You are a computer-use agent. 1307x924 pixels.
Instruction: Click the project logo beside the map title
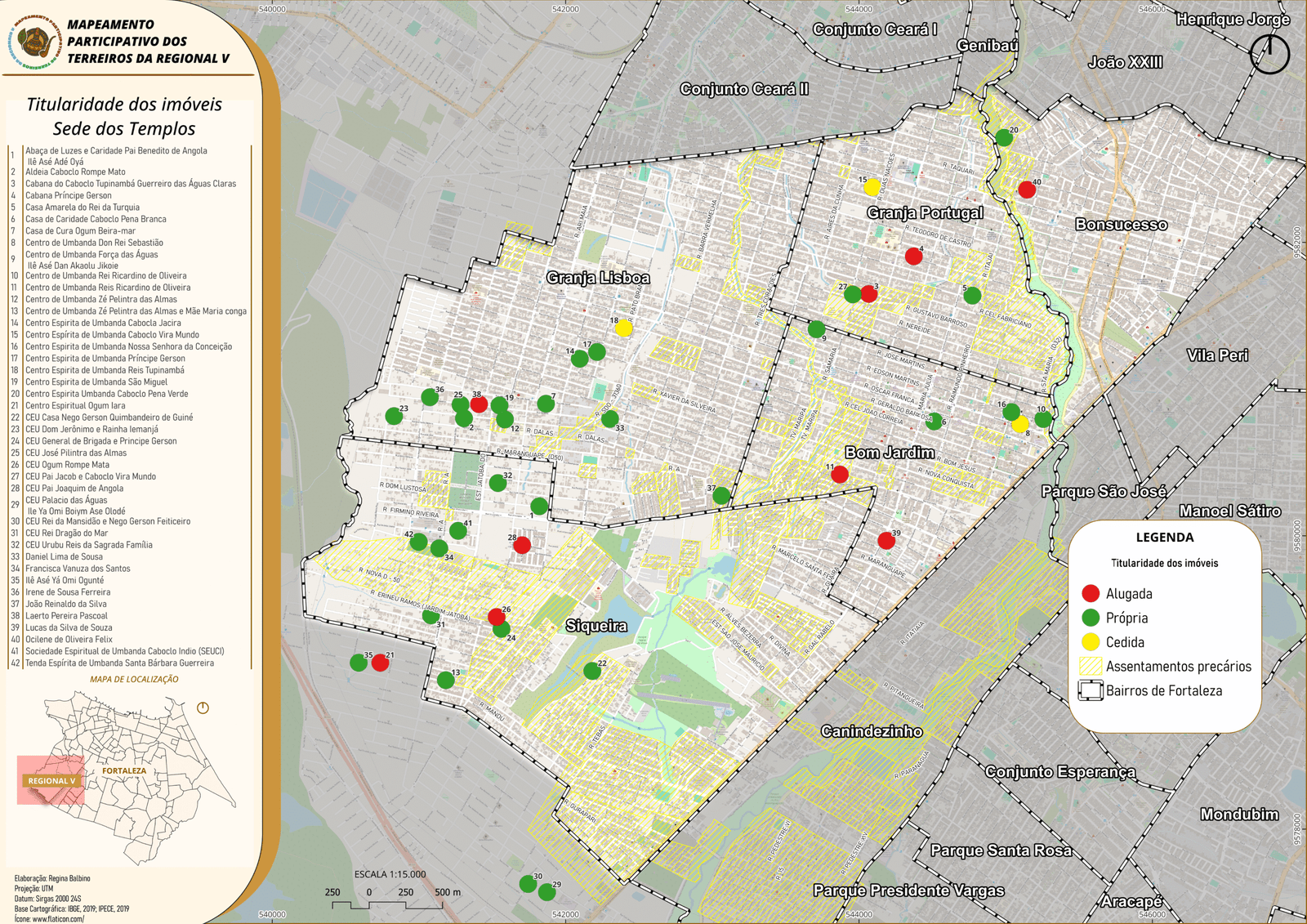tap(34, 42)
